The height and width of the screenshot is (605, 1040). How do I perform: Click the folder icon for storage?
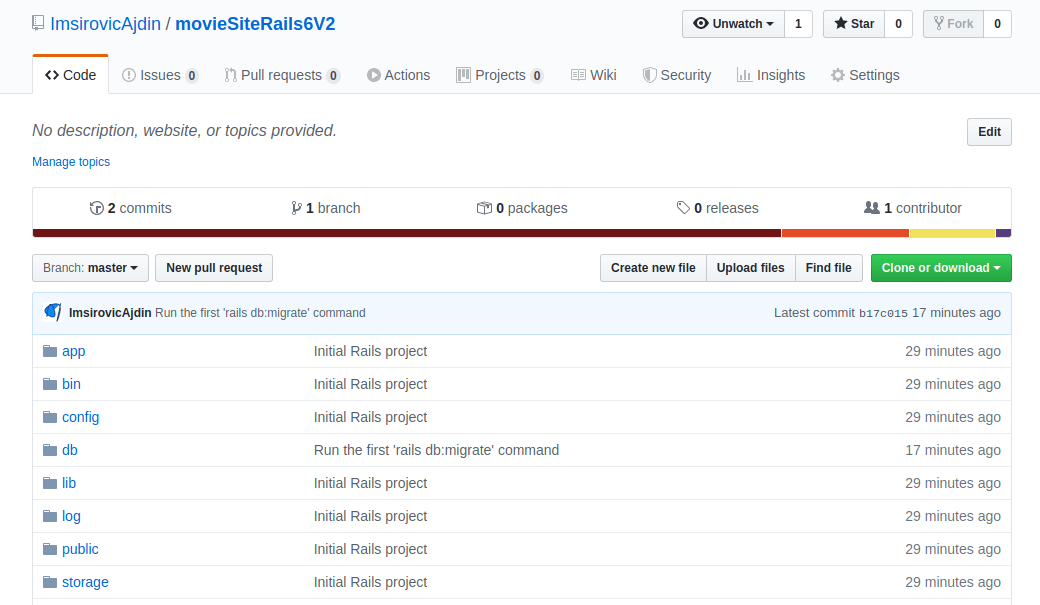(x=50, y=582)
